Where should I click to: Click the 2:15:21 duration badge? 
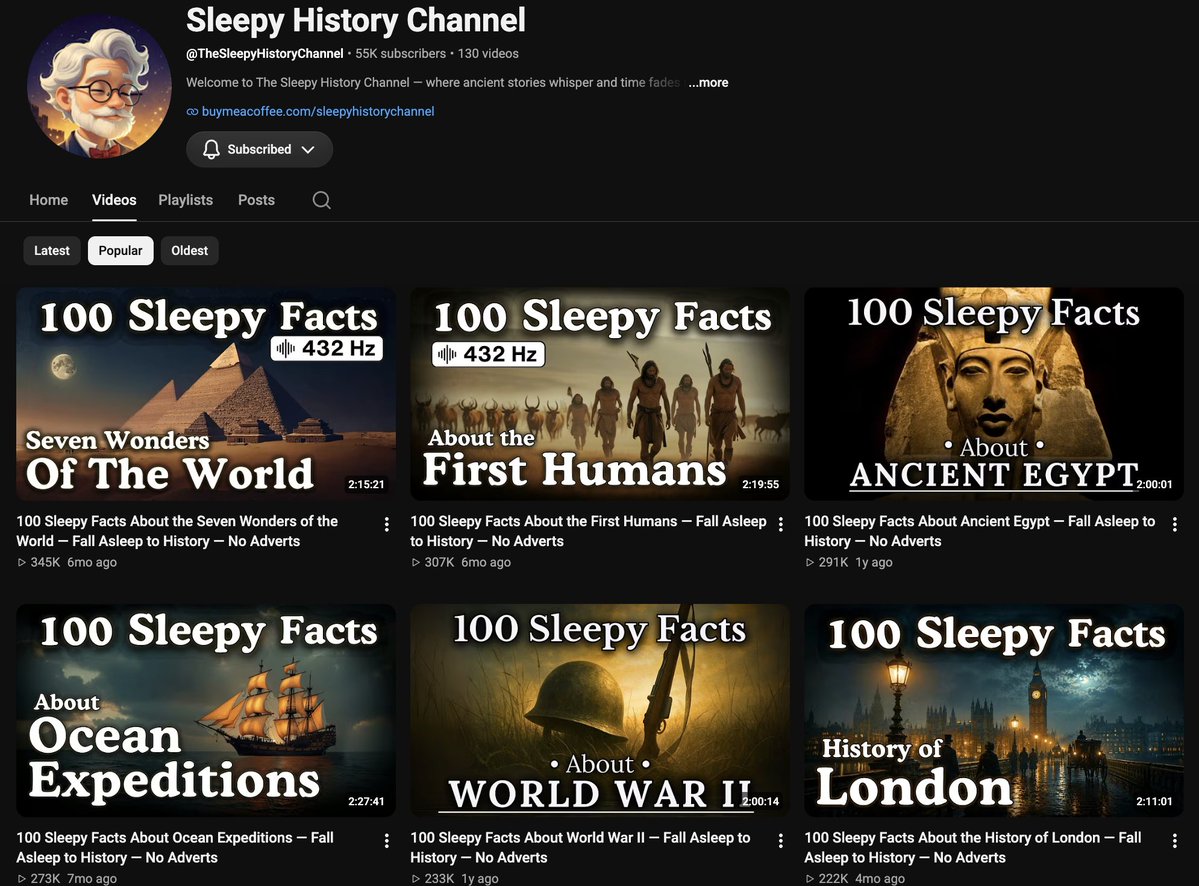coord(366,485)
